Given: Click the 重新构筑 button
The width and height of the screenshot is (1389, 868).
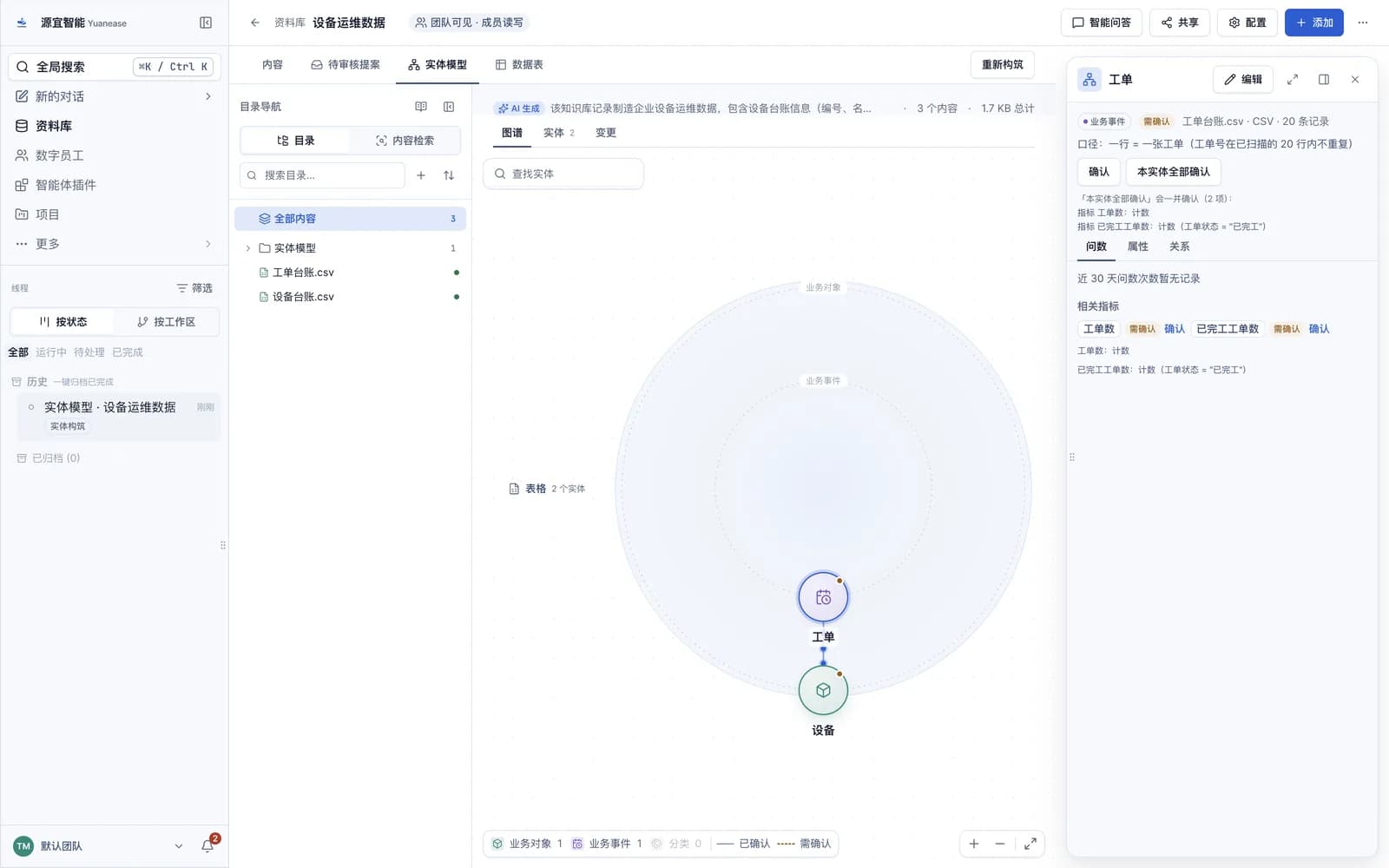Looking at the screenshot, I should pyautogui.click(x=1003, y=65).
